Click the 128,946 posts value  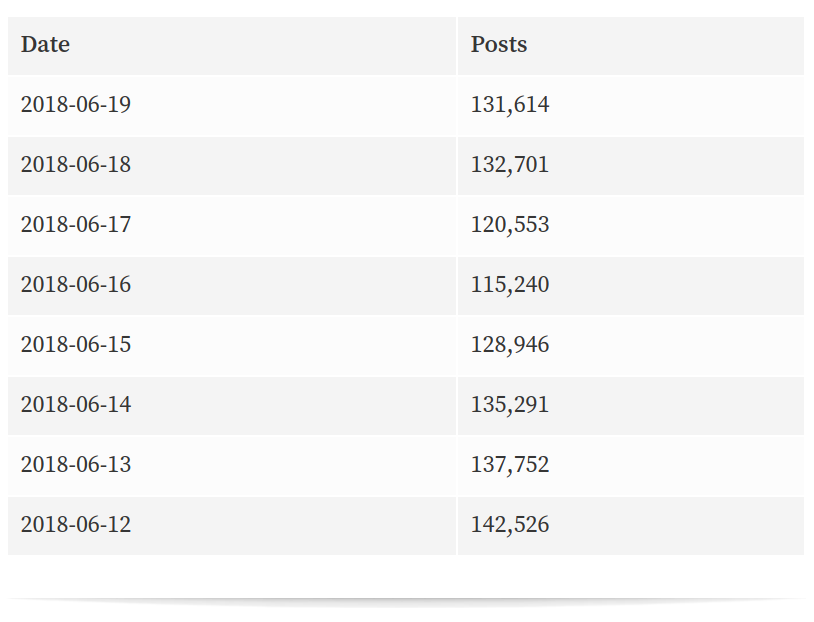(510, 345)
